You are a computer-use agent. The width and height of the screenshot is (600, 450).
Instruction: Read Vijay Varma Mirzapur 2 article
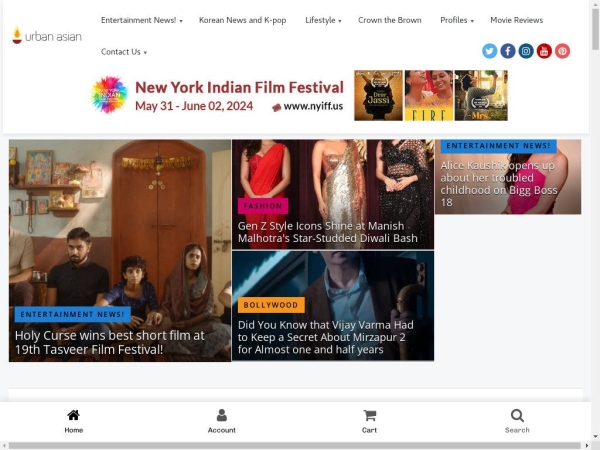point(326,337)
